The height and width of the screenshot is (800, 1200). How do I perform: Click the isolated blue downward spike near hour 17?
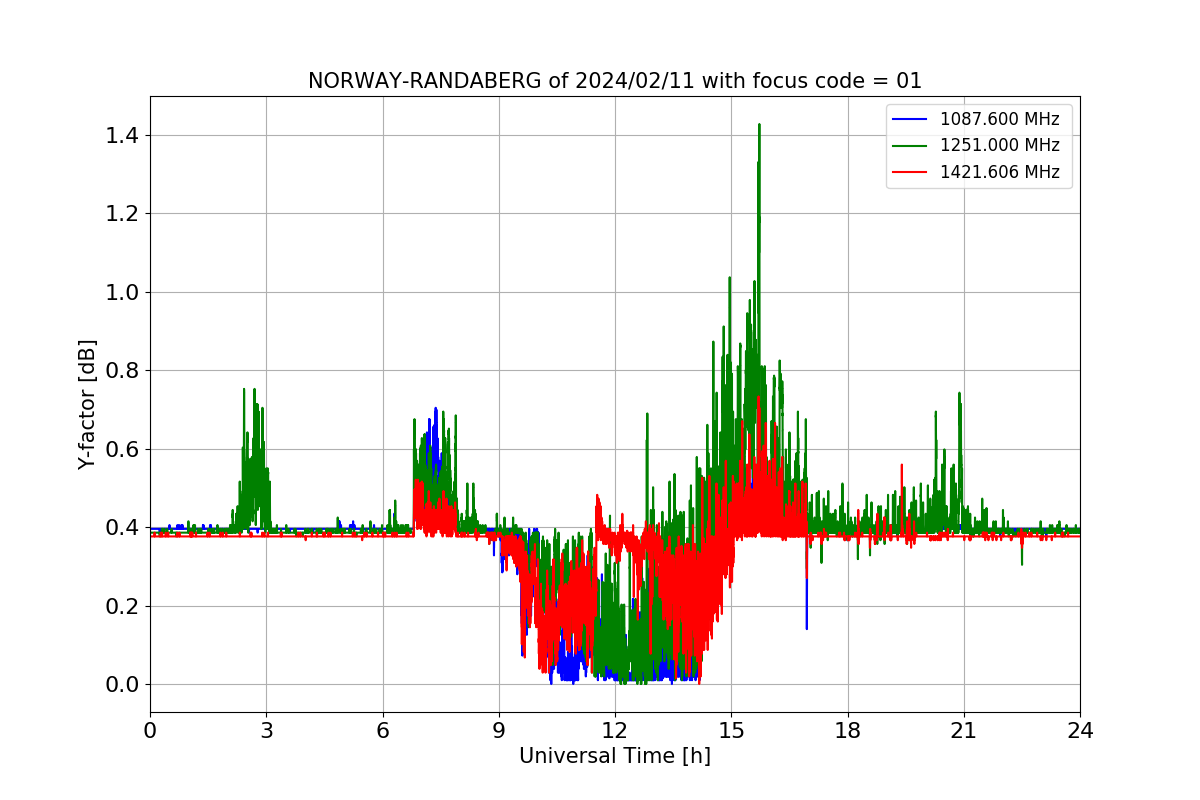point(806,605)
